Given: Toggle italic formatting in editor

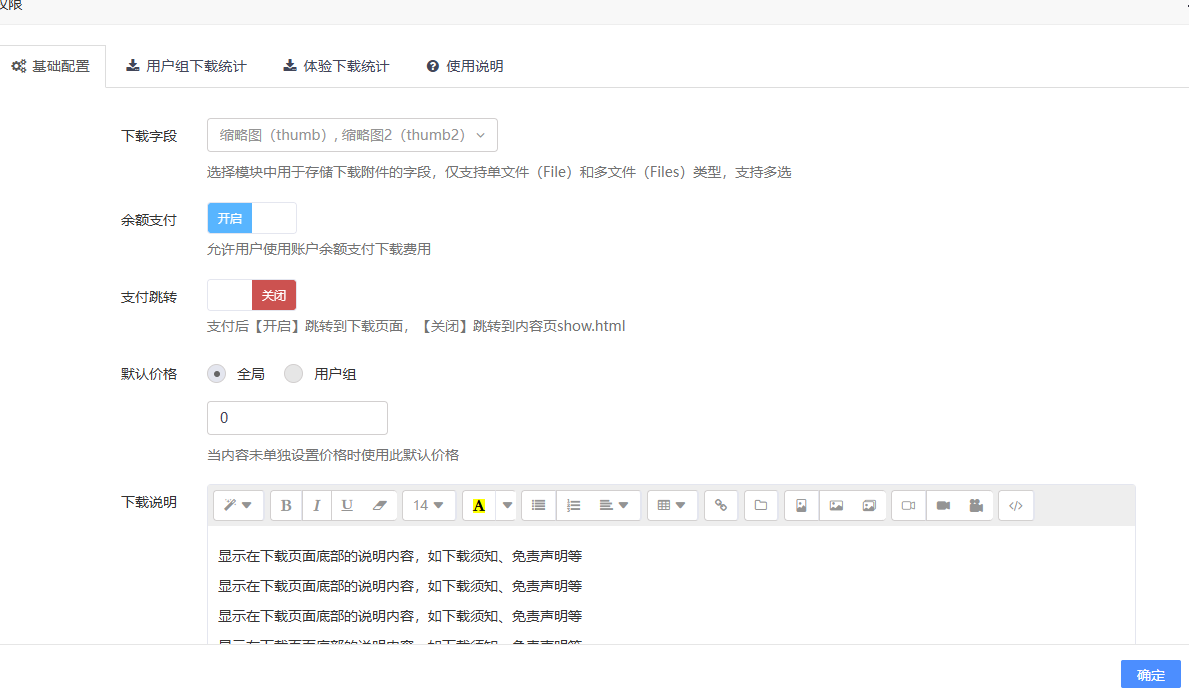Looking at the screenshot, I should [317, 505].
